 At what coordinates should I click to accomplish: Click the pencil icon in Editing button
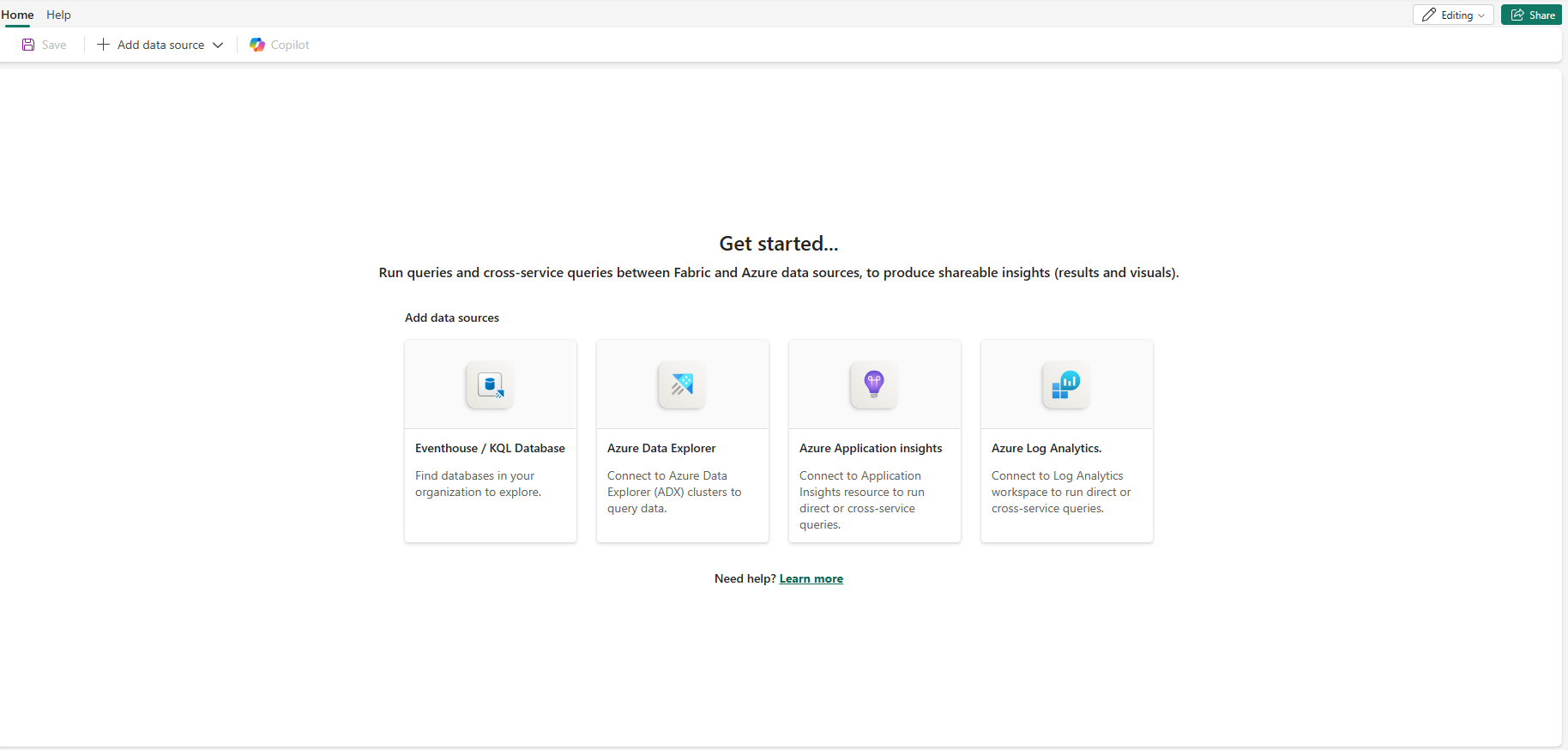click(1429, 15)
